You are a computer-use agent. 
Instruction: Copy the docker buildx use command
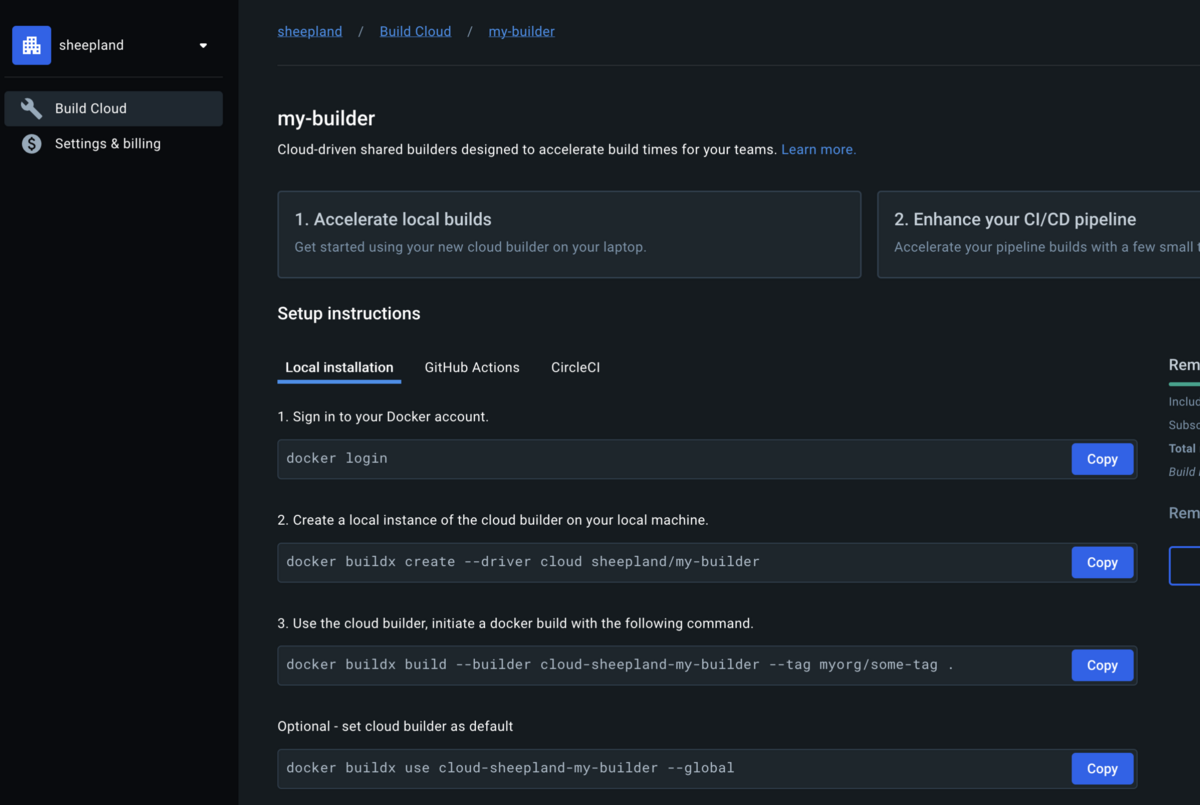1102,769
